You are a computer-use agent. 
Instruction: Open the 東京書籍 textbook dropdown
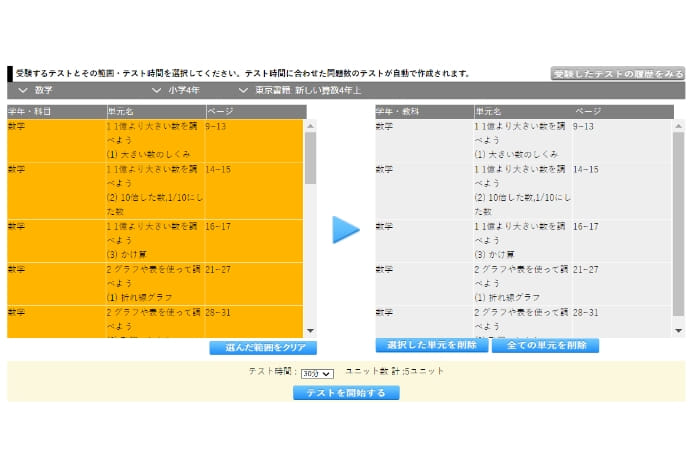coord(300,90)
